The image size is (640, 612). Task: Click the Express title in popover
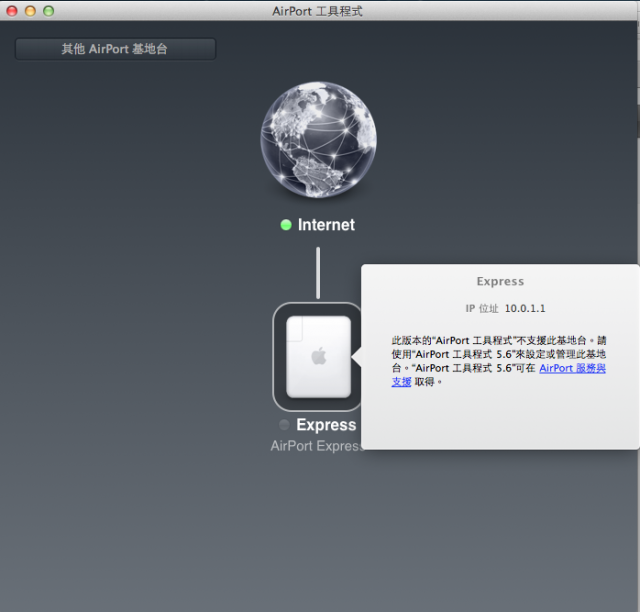500,281
